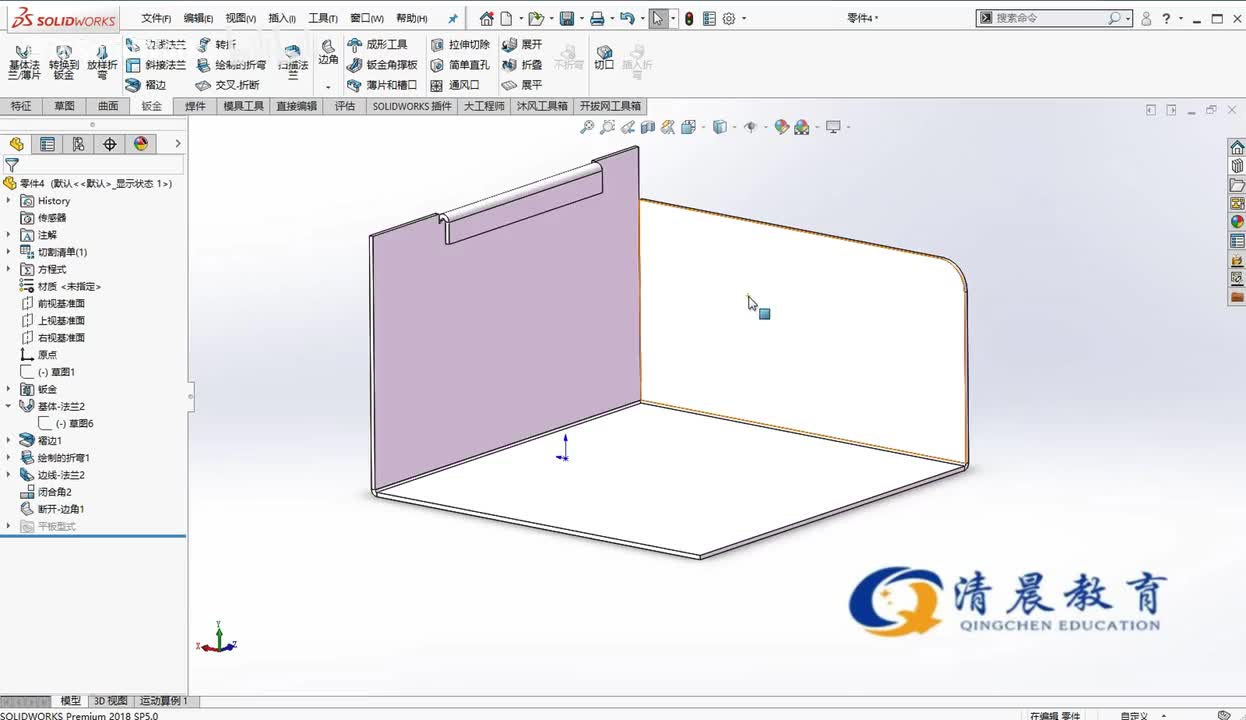1246x720 pixels.
Task: Open the DimXpertManager crosshair panel tab
Action: click(109, 144)
